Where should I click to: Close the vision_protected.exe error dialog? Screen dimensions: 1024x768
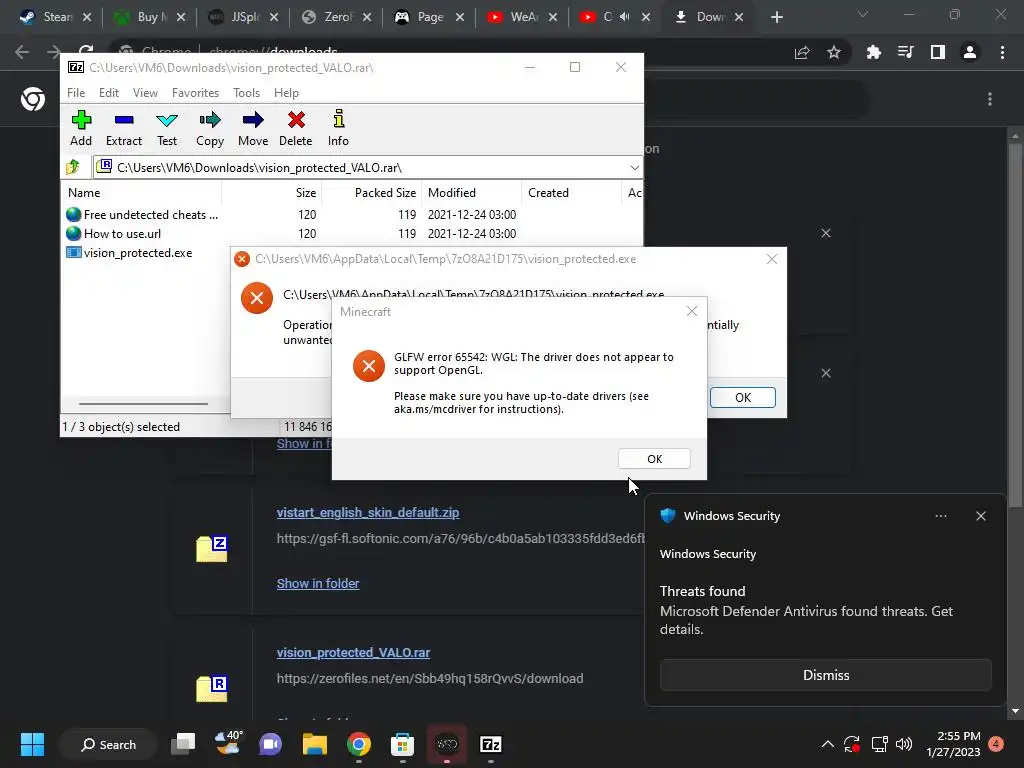tap(772, 259)
